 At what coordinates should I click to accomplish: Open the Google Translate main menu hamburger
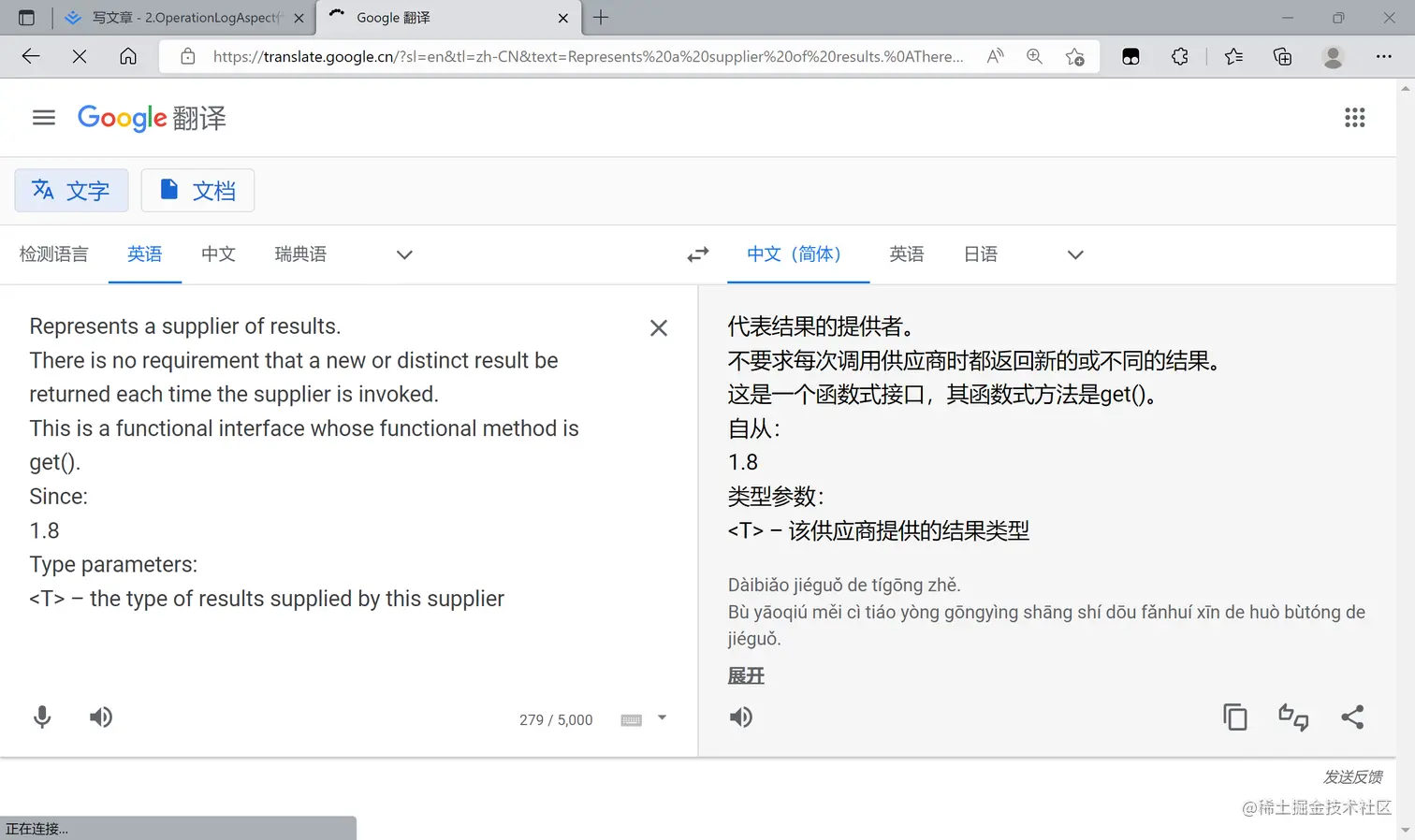click(44, 118)
